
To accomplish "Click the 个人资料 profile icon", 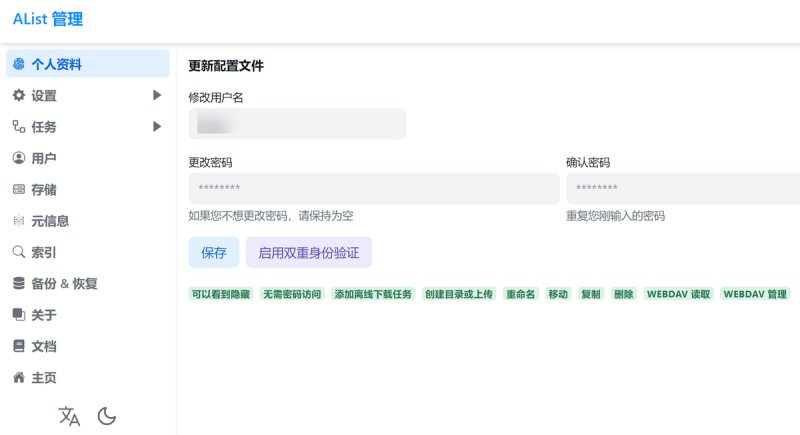I will point(19,64).
